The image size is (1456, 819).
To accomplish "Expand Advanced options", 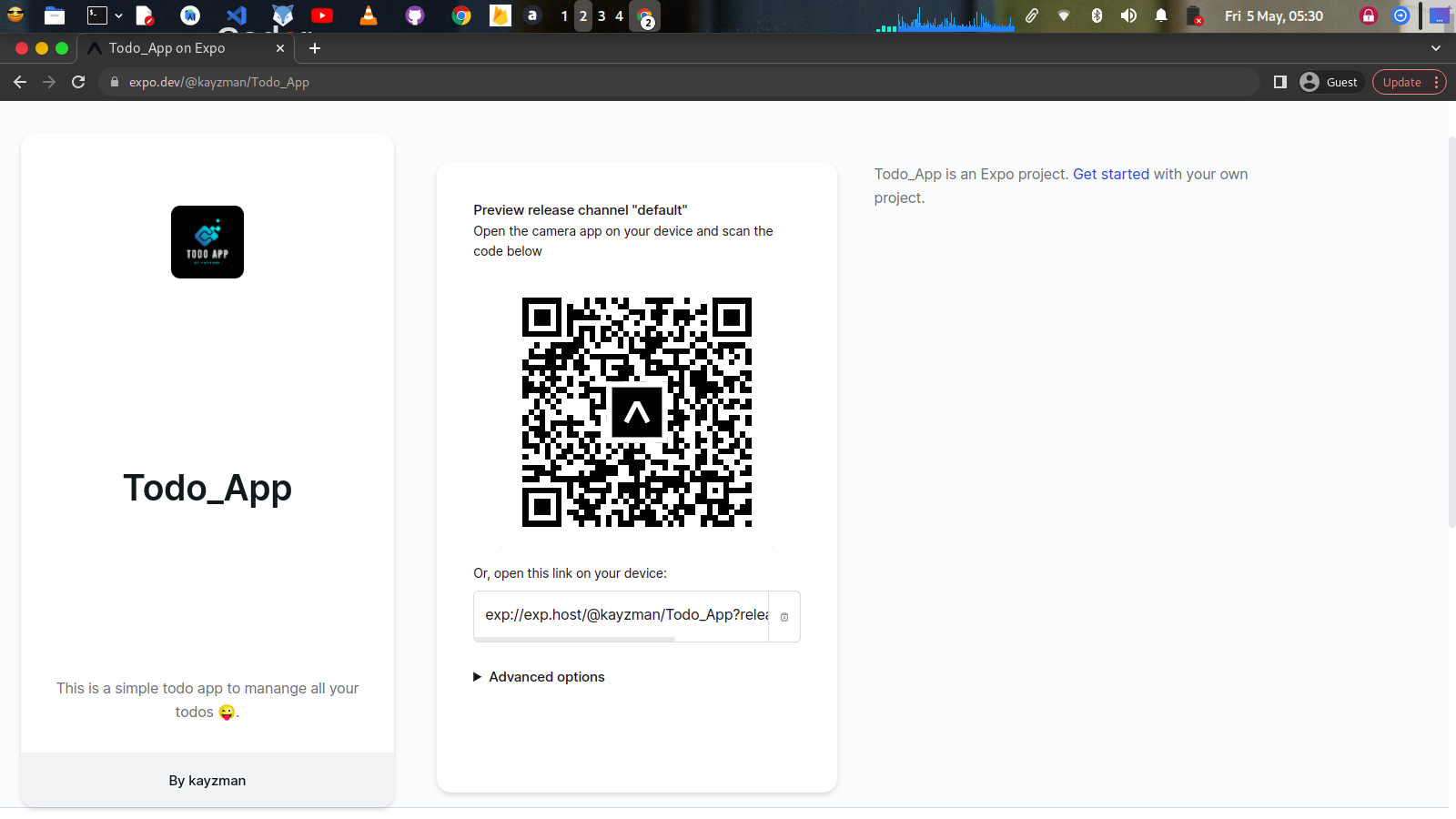I will (x=539, y=677).
